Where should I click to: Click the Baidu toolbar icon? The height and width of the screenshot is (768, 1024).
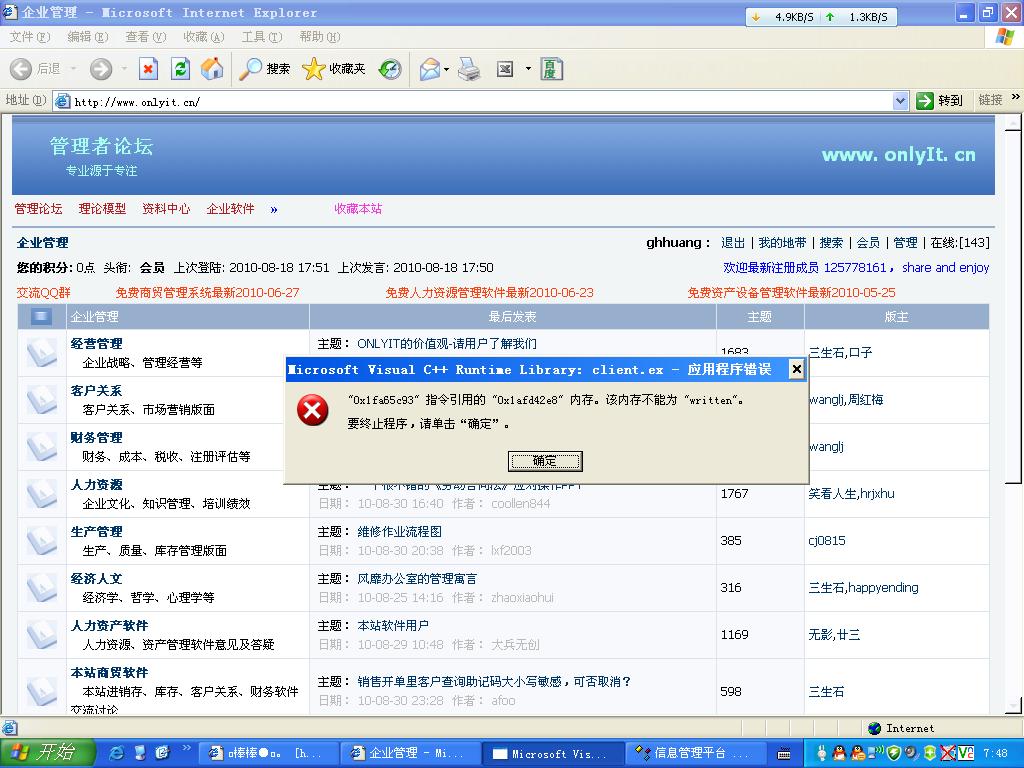click(x=551, y=68)
